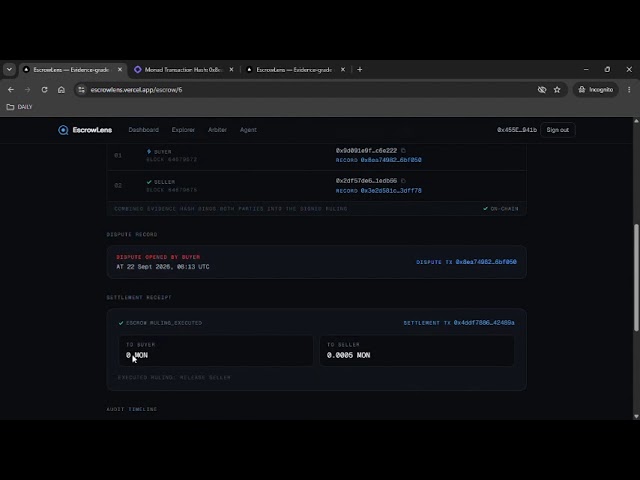
Task: Click wallet address 0x455E…941b
Action: click(516, 130)
